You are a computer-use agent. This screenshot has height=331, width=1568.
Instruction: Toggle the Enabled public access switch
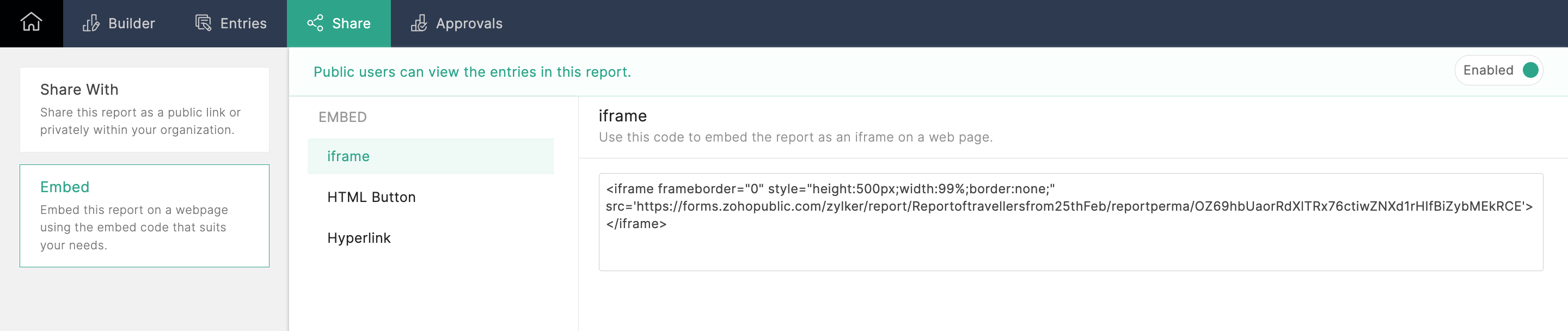click(1530, 71)
